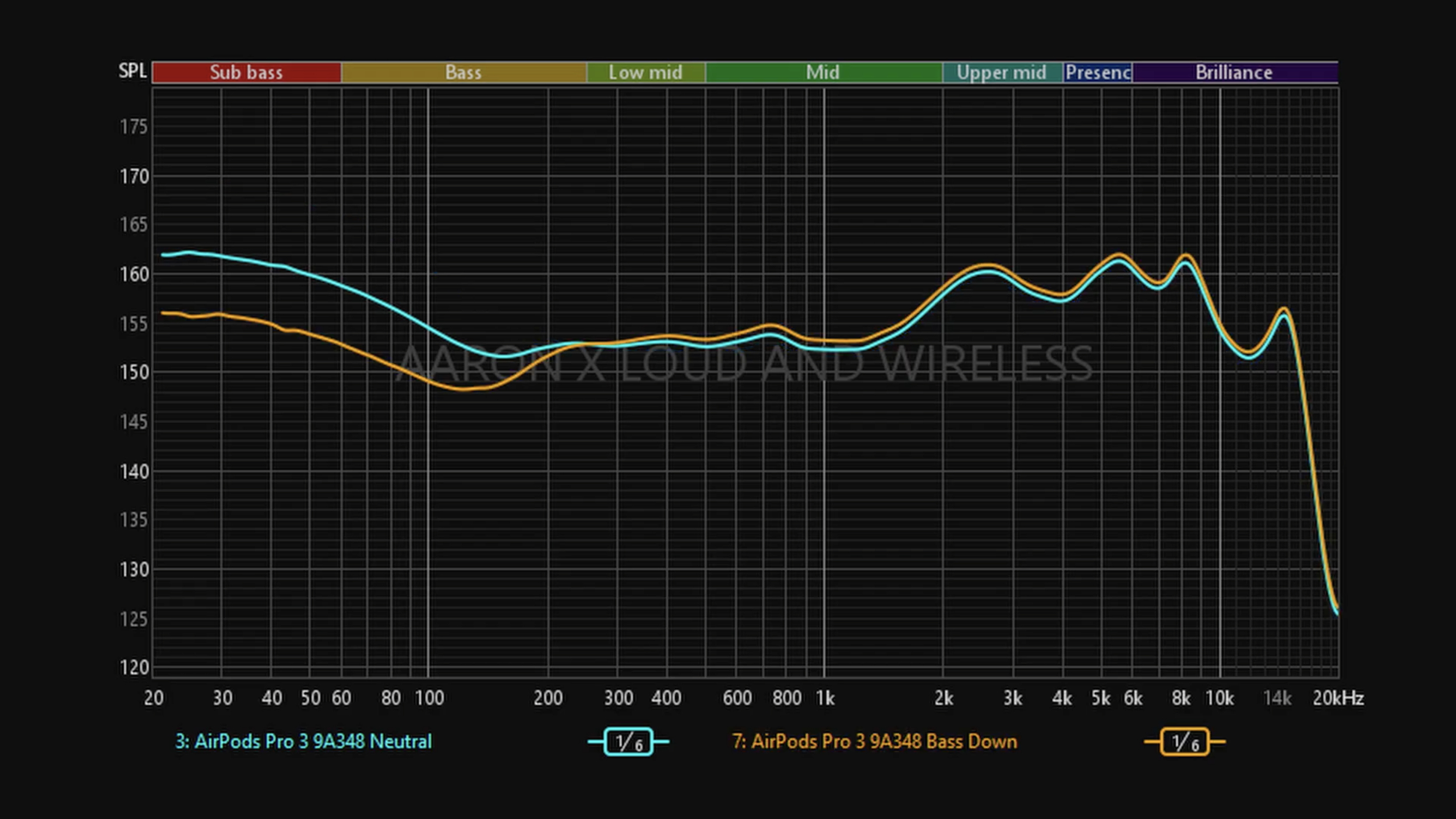Click the 200 Hz frequency tick label
1456x819 pixels.
point(549,698)
